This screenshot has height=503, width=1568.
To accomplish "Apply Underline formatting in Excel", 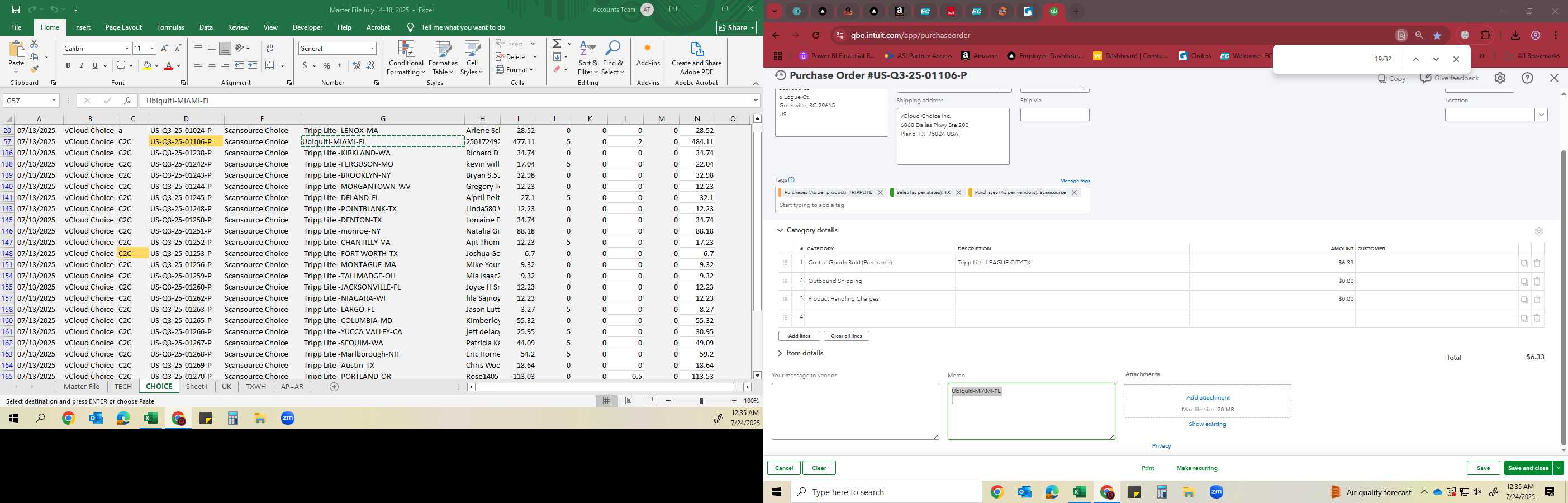I will tap(95, 65).
